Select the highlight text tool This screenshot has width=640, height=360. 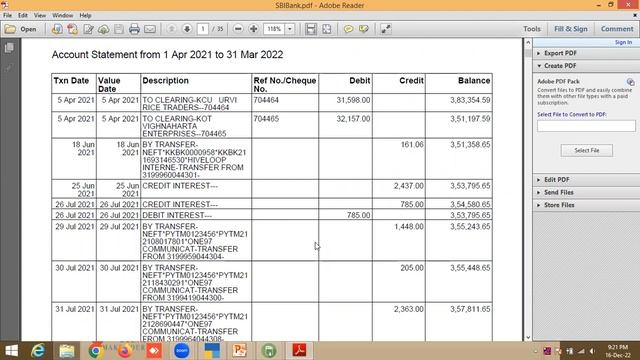point(364,29)
